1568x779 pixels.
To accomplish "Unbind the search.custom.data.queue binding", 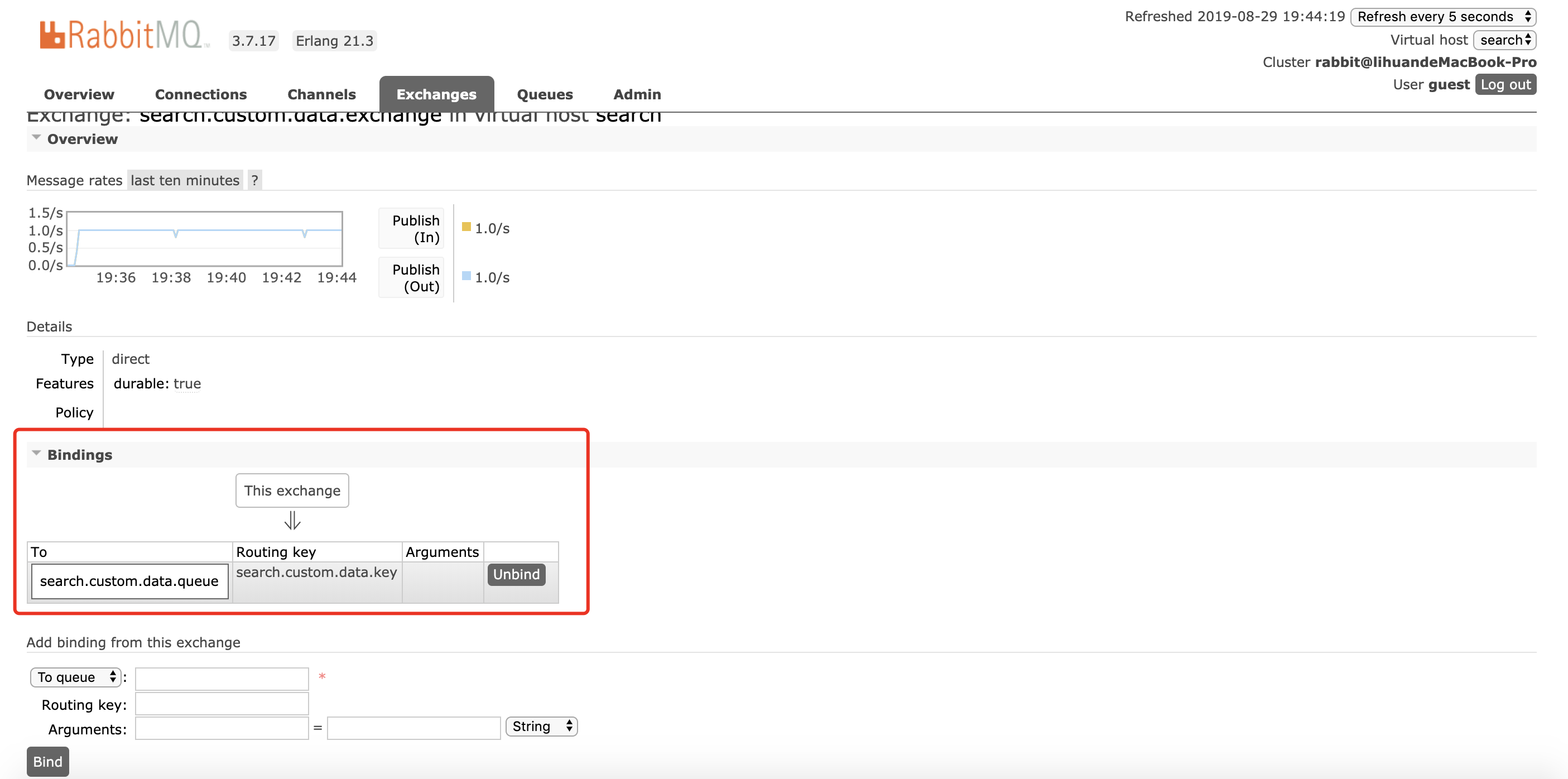I will 516,575.
